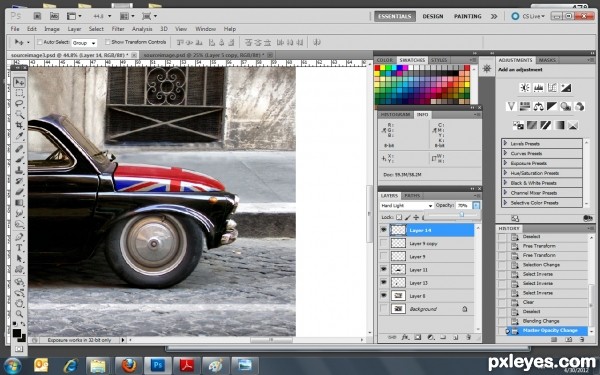Select the Eraser tool
The width and height of the screenshot is (600, 375).
tap(19, 192)
